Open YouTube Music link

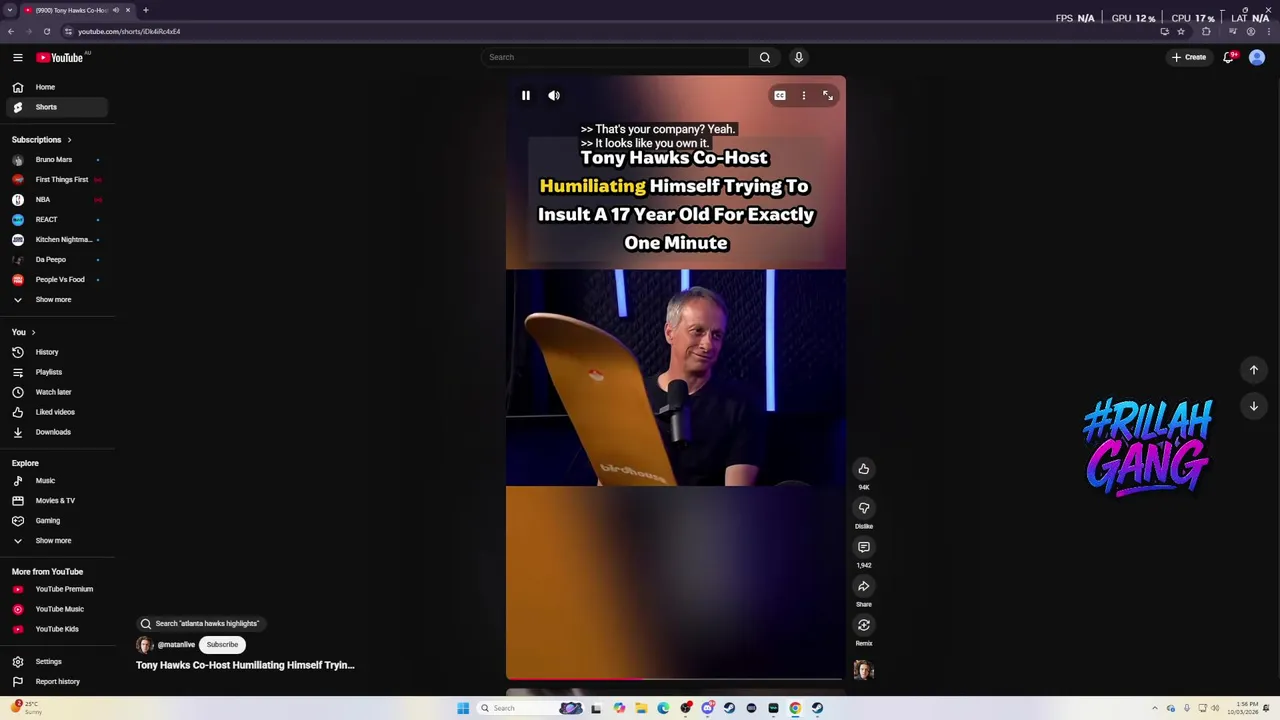tap(57, 609)
